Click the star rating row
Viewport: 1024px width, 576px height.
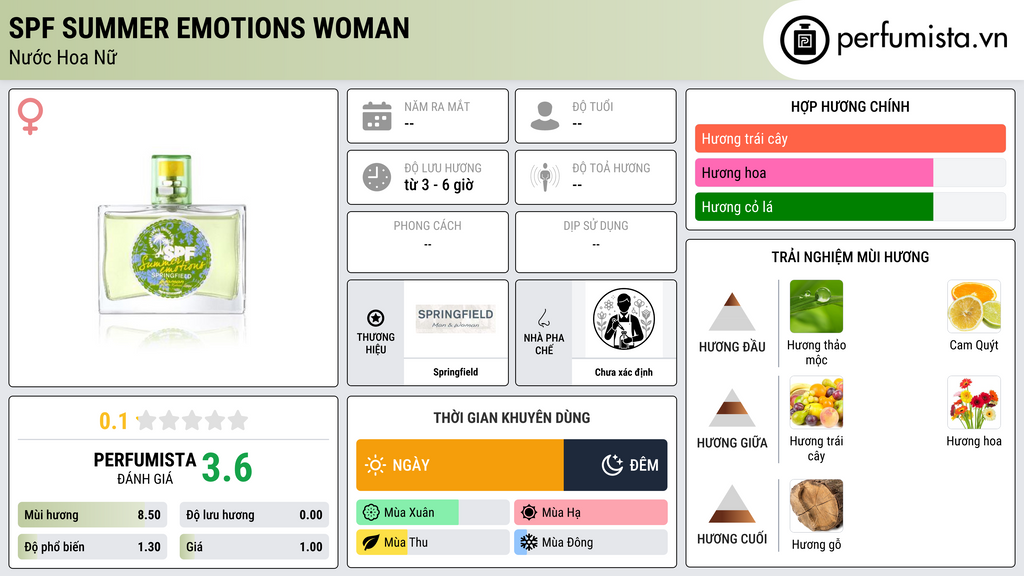[192, 420]
